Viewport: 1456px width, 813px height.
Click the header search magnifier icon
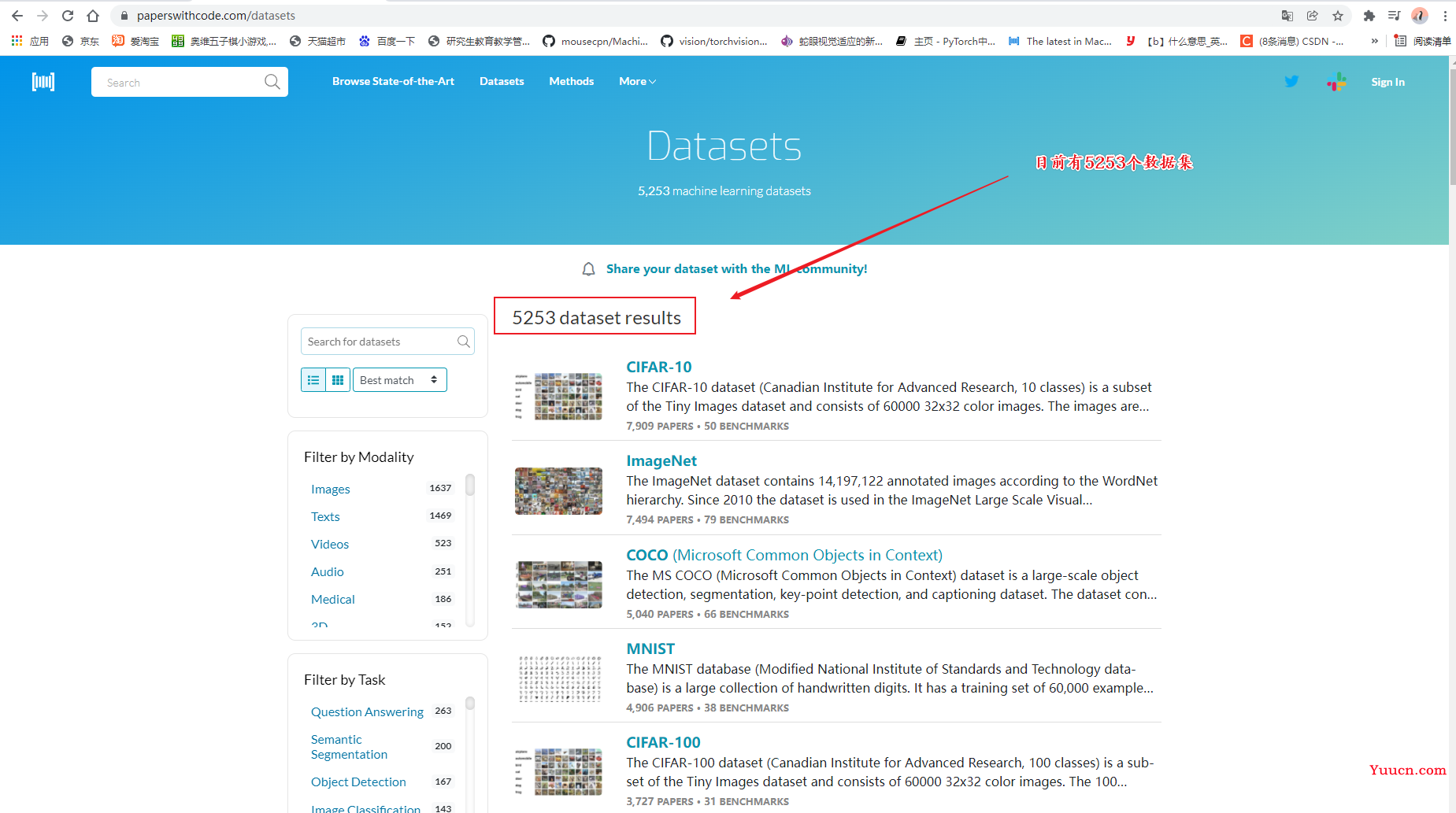272,82
